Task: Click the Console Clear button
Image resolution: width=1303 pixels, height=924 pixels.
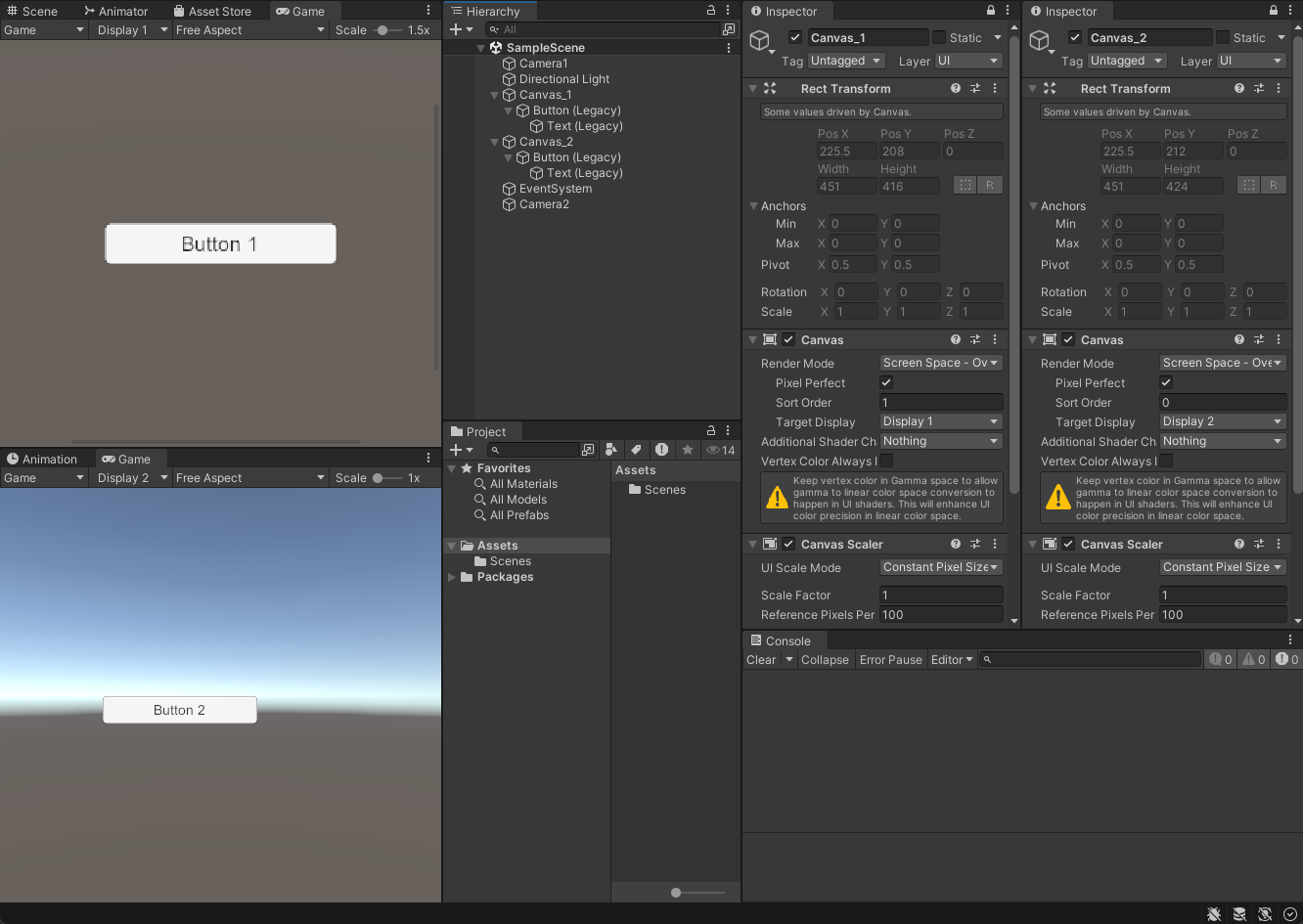Action: pos(761,660)
